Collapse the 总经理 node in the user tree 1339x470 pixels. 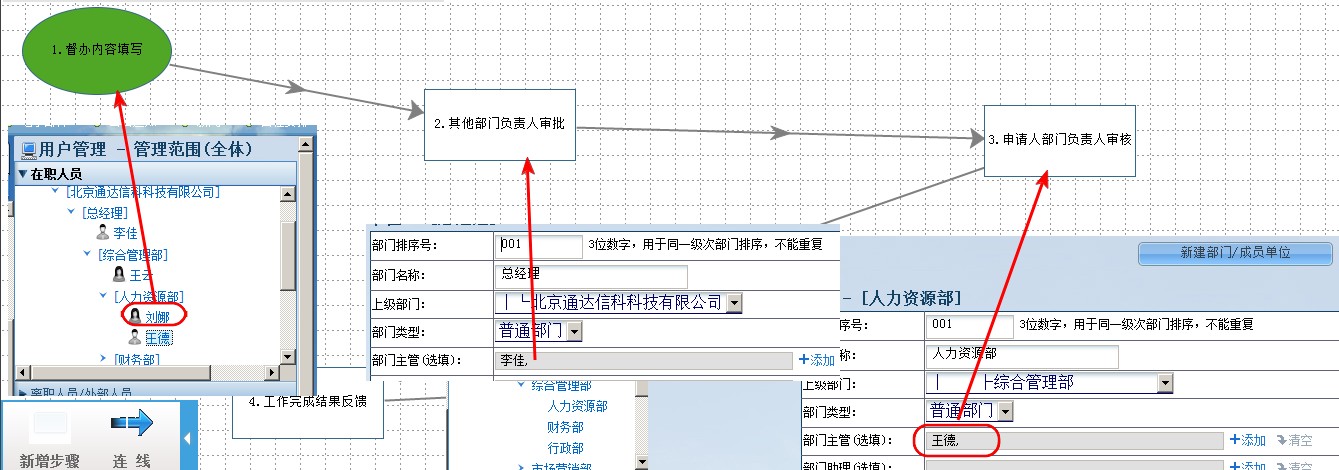70,213
